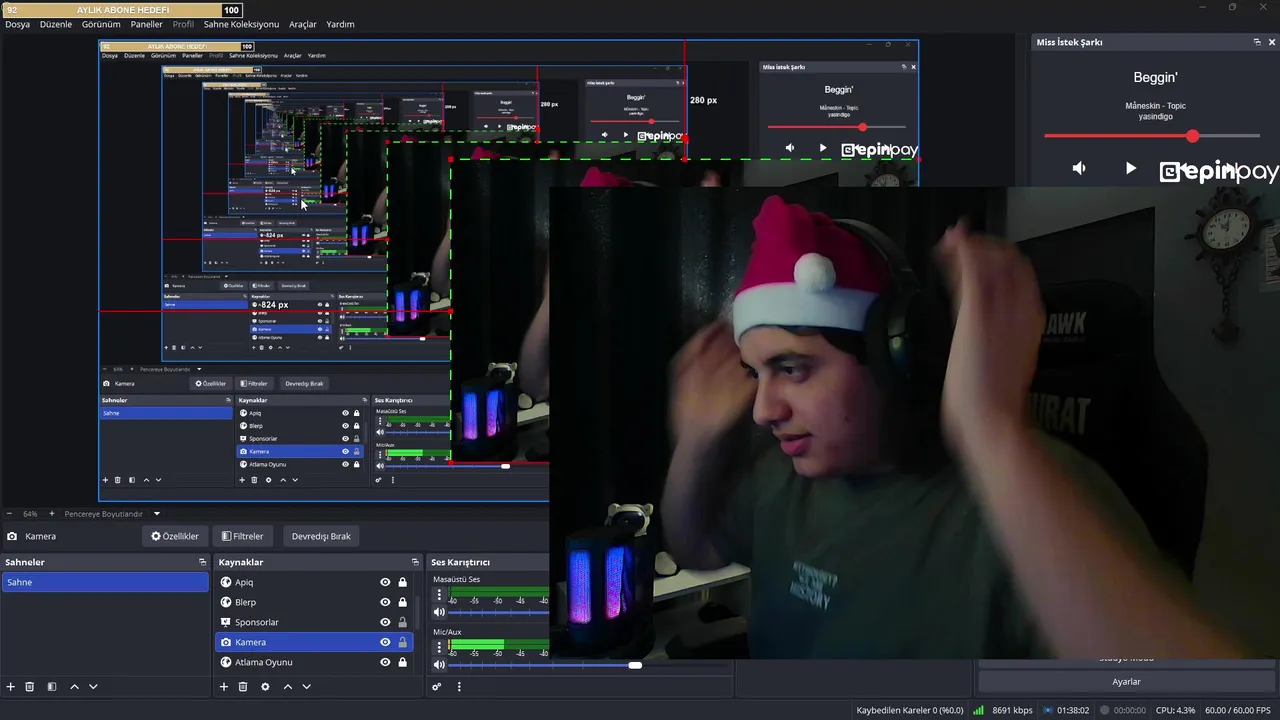Hide the Kamera source

385,642
